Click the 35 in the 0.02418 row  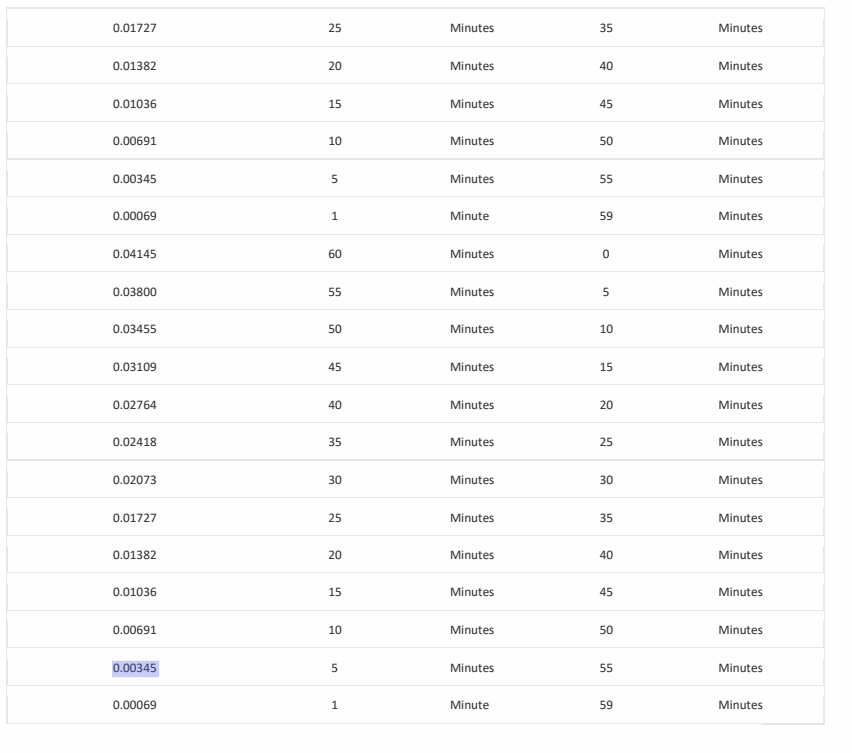[x=335, y=442]
